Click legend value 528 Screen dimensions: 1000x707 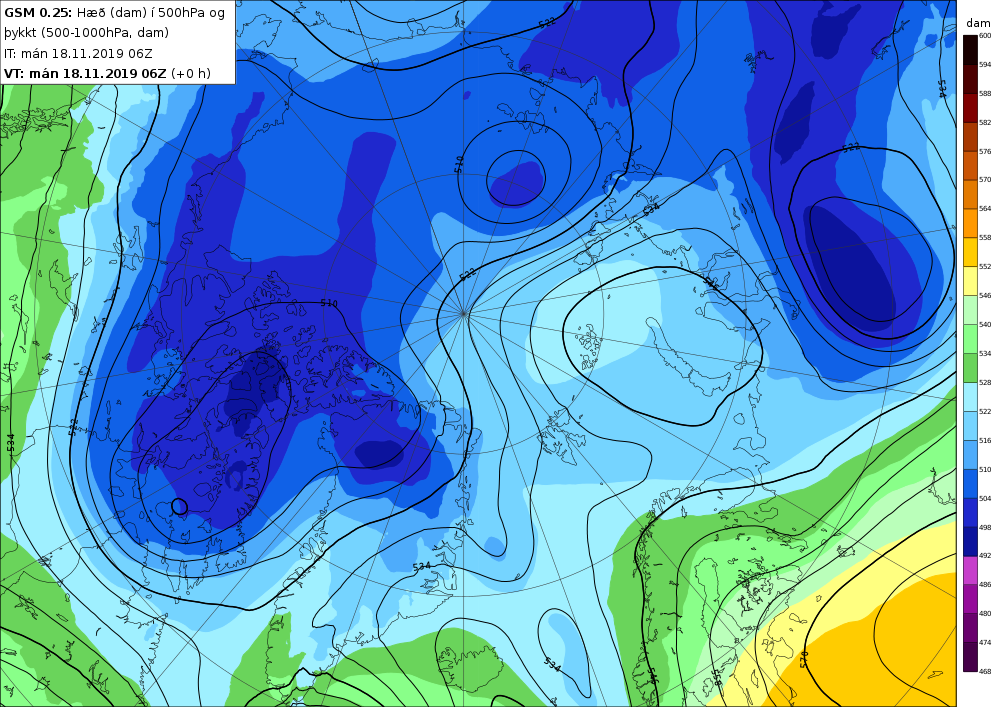(x=985, y=383)
